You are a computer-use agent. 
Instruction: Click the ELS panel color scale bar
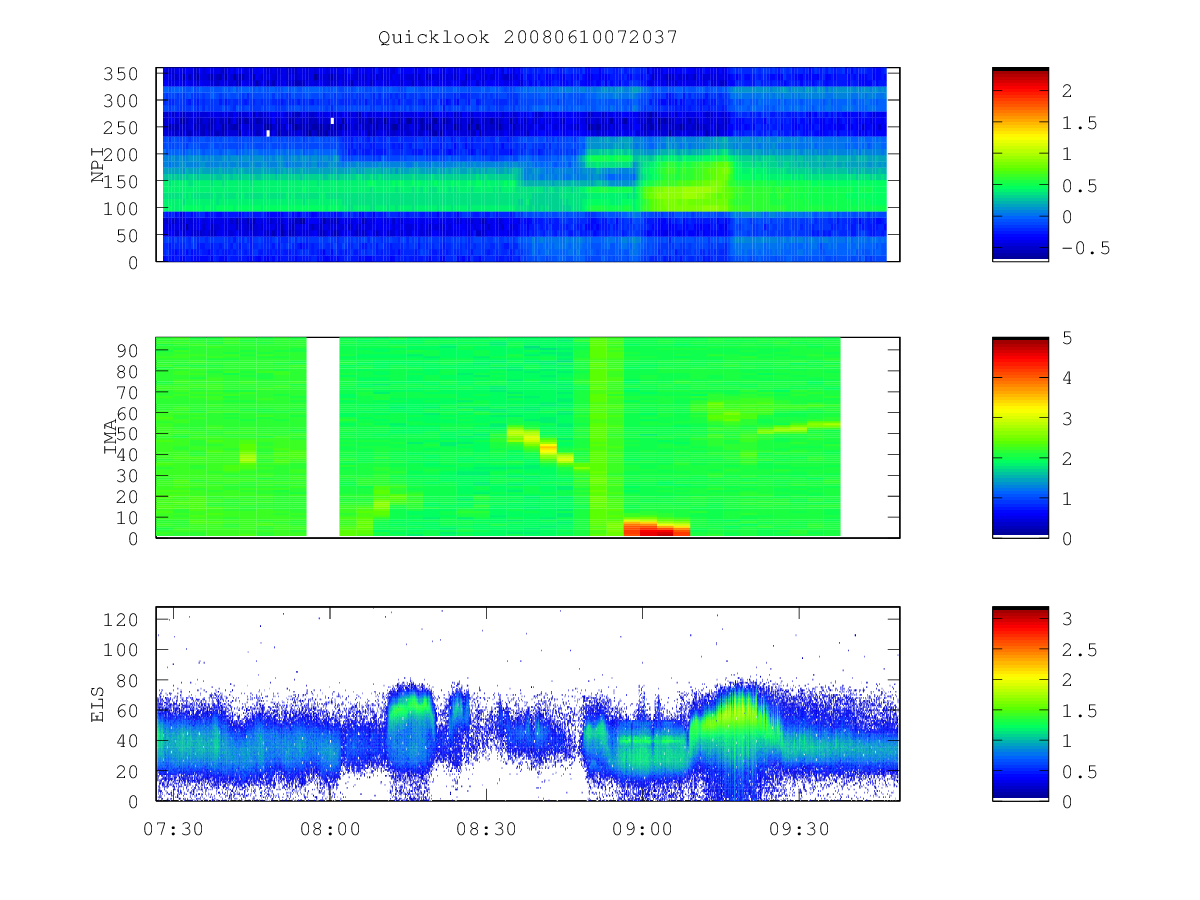pyautogui.click(x=1020, y=703)
